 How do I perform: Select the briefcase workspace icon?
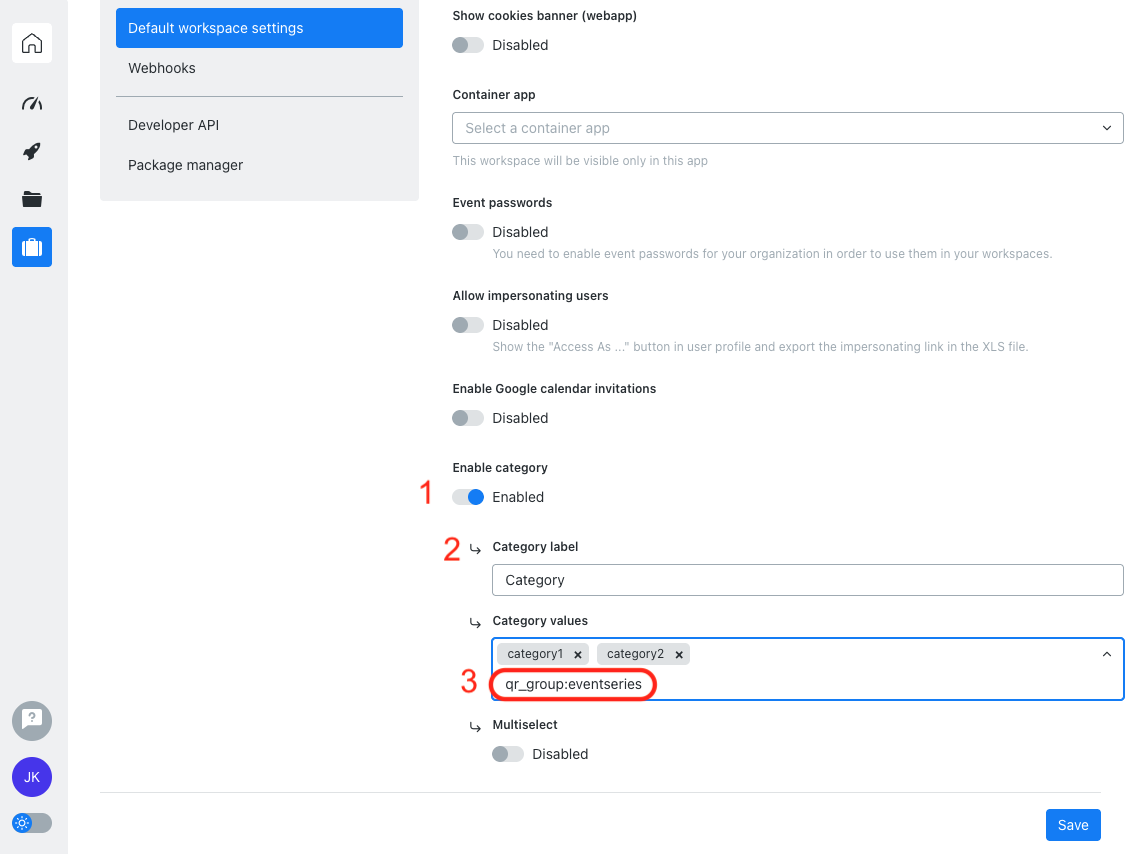click(32, 247)
